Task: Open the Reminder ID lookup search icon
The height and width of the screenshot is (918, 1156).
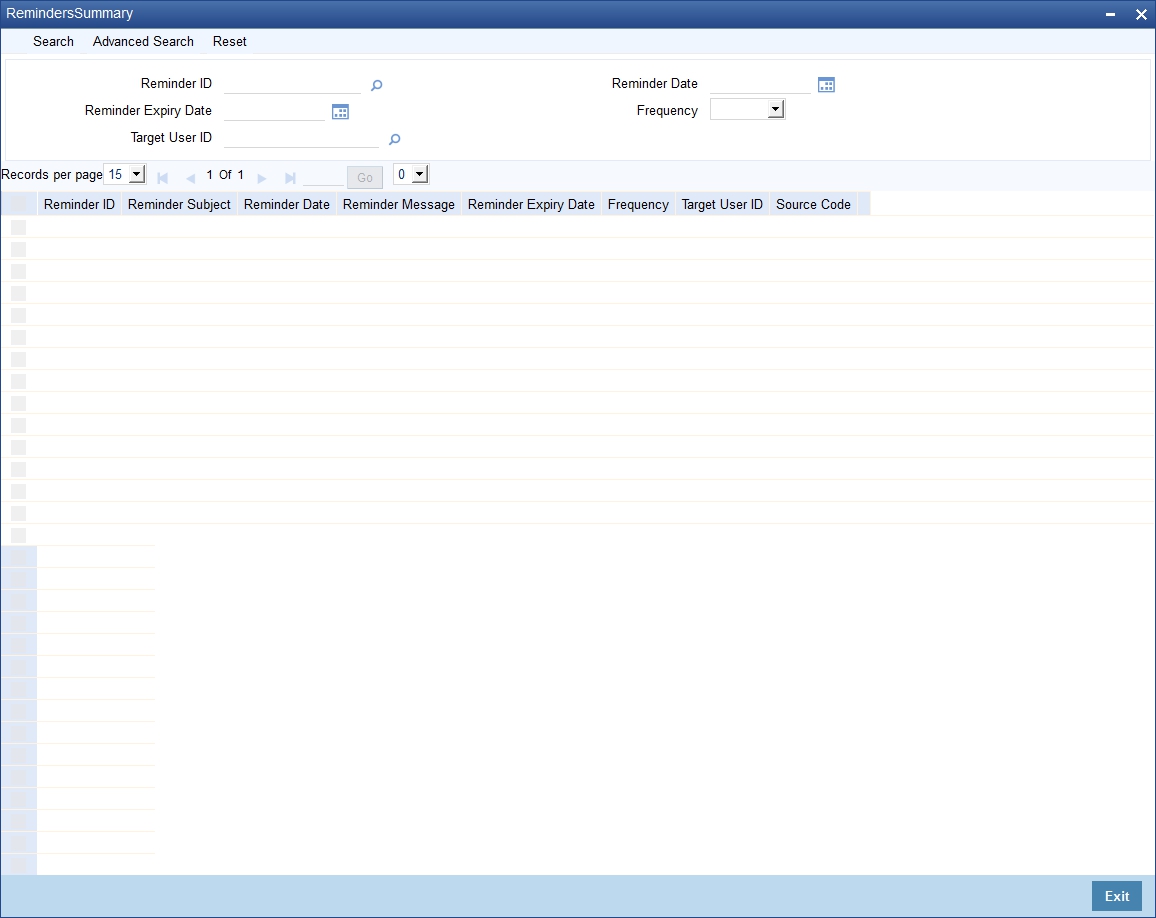Action: 377,86
